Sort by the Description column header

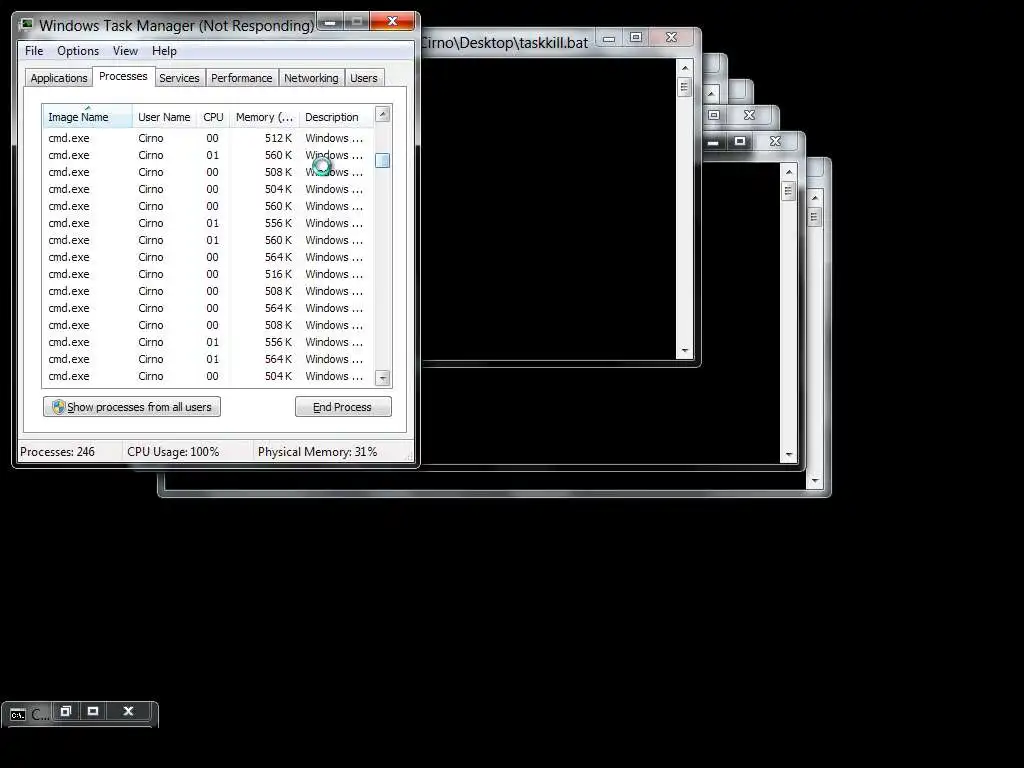click(336, 117)
